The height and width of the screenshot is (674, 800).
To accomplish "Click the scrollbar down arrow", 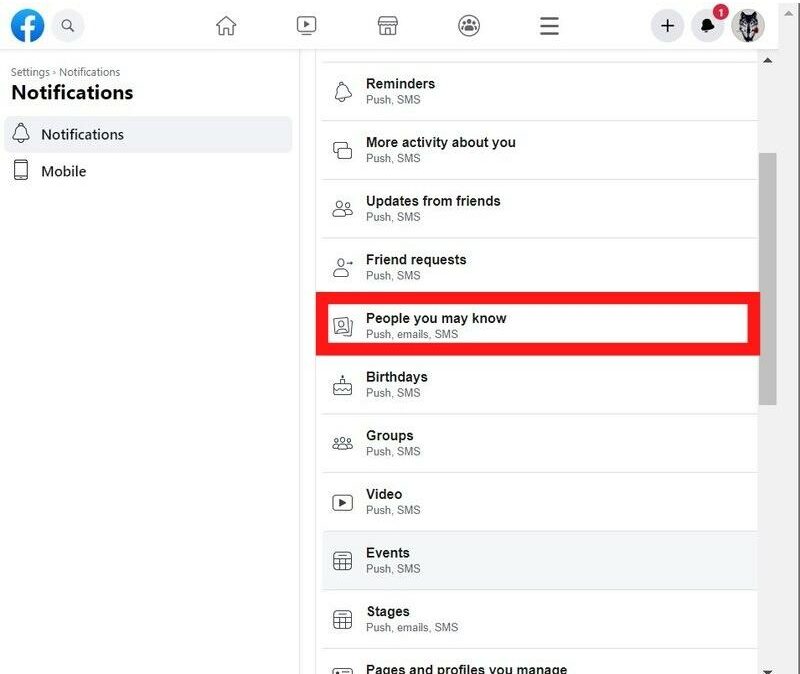I will tap(767, 670).
